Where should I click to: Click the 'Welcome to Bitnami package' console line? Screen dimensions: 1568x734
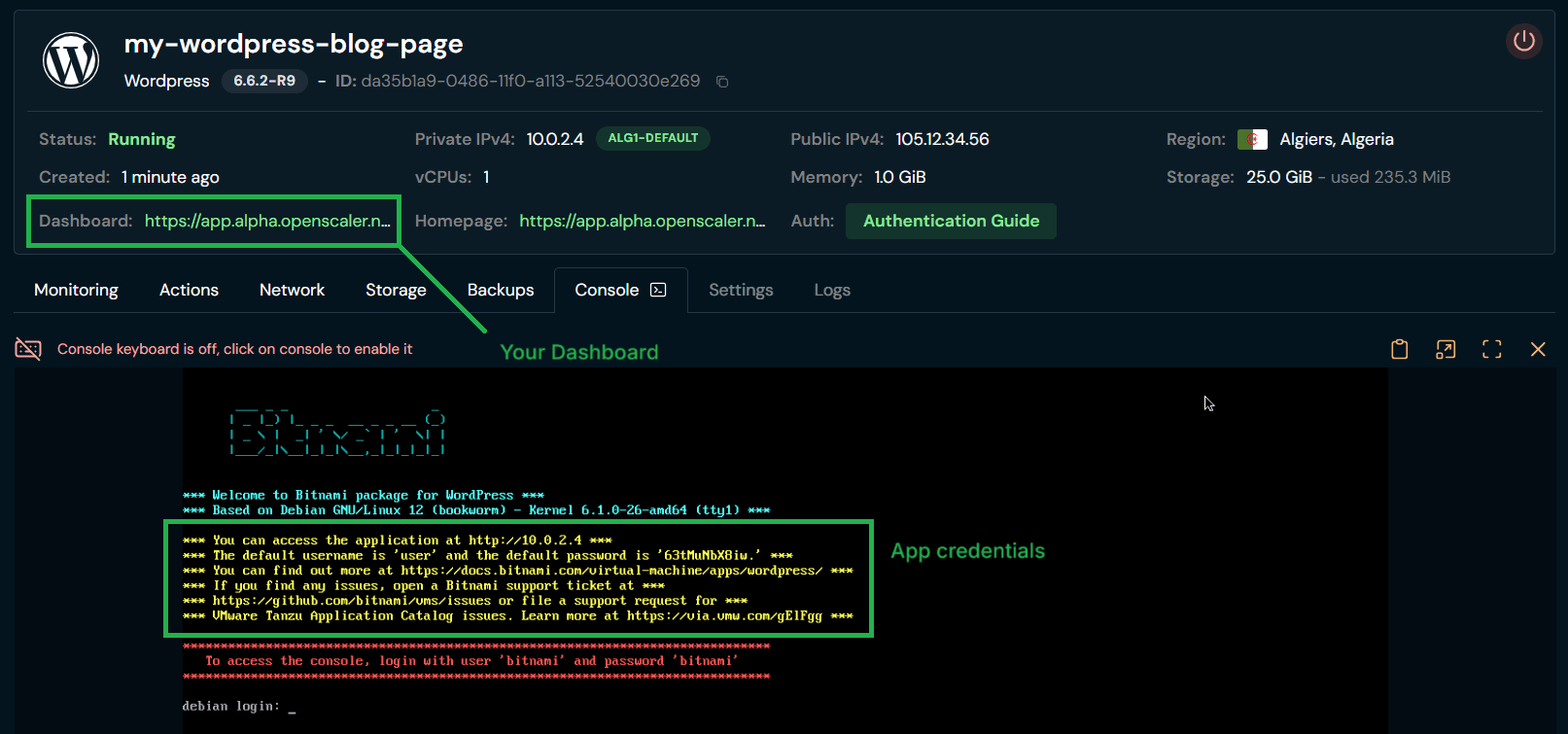(x=364, y=495)
